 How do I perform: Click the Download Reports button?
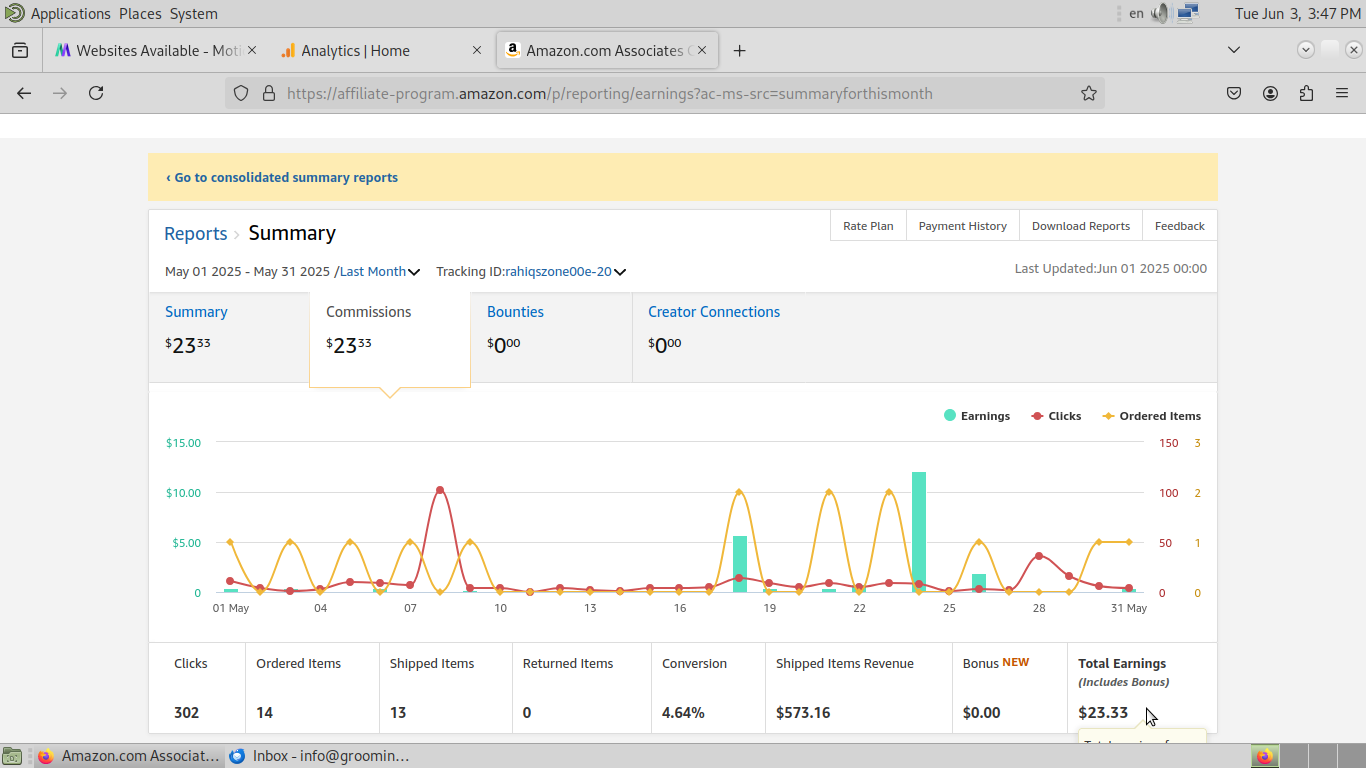point(1080,226)
